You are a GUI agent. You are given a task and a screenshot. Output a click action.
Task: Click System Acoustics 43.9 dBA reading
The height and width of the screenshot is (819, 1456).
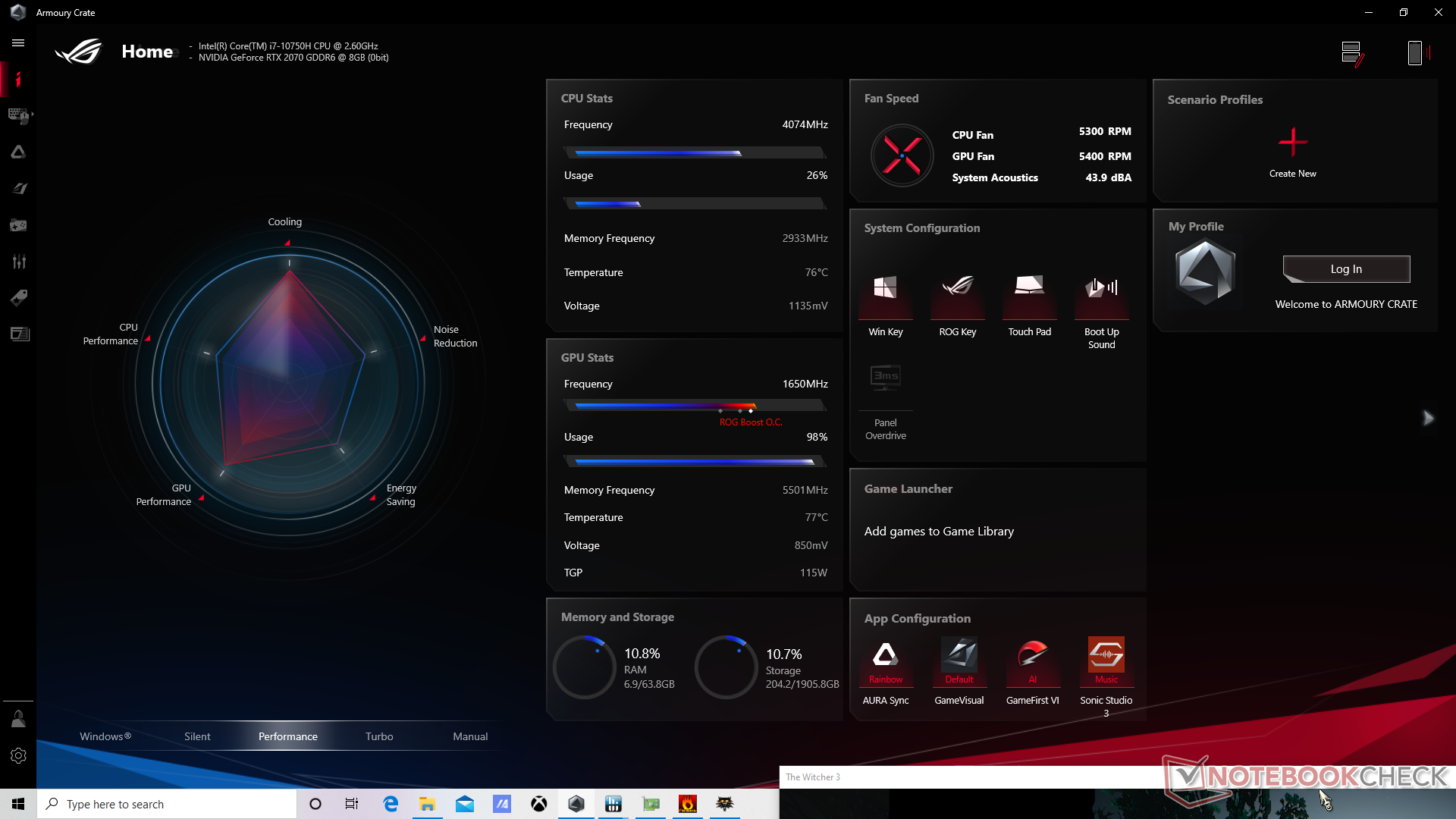click(x=1108, y=177)
